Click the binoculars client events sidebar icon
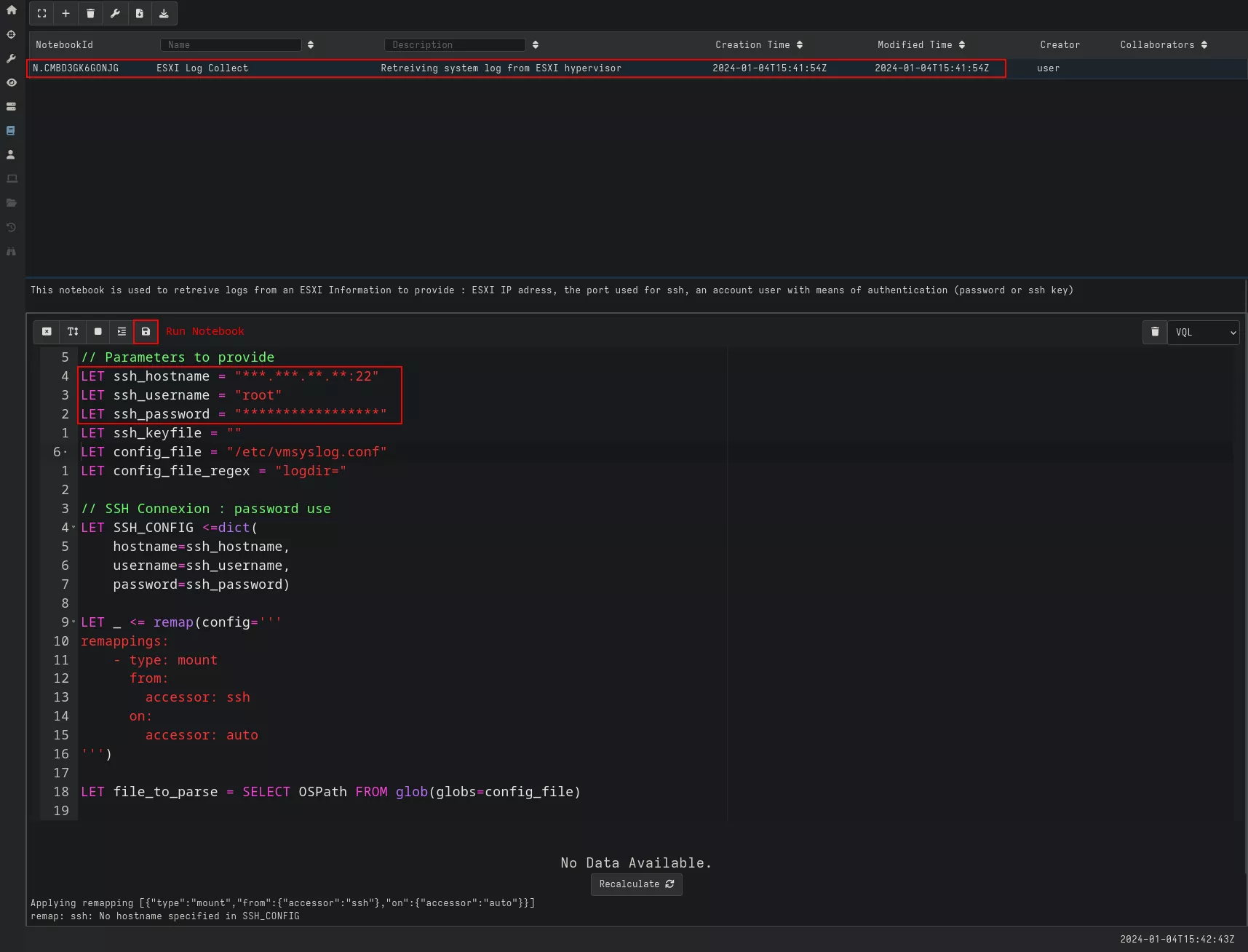1248x952 pixels. click(11, 251)
